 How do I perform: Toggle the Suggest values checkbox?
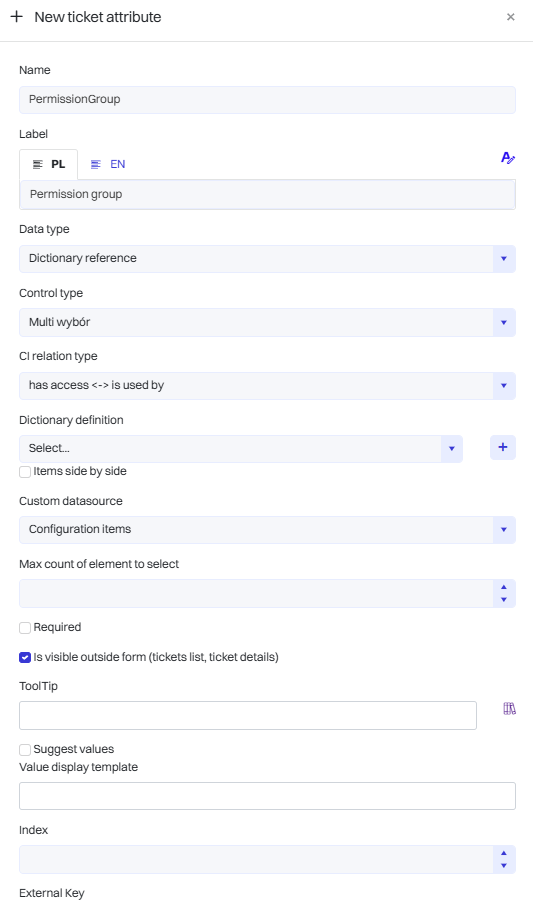coord(25,750)
